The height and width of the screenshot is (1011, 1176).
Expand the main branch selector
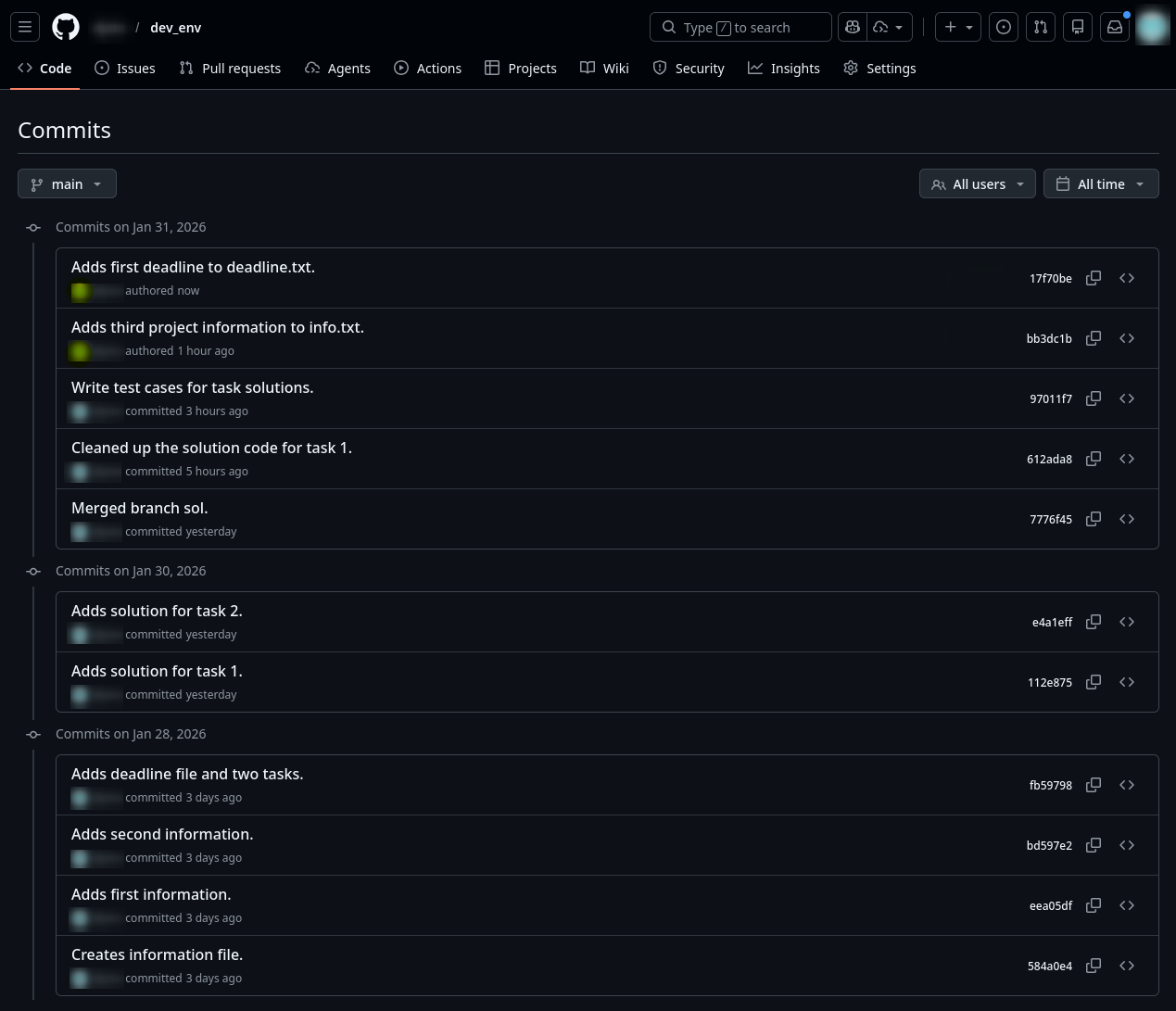[67, 184]
